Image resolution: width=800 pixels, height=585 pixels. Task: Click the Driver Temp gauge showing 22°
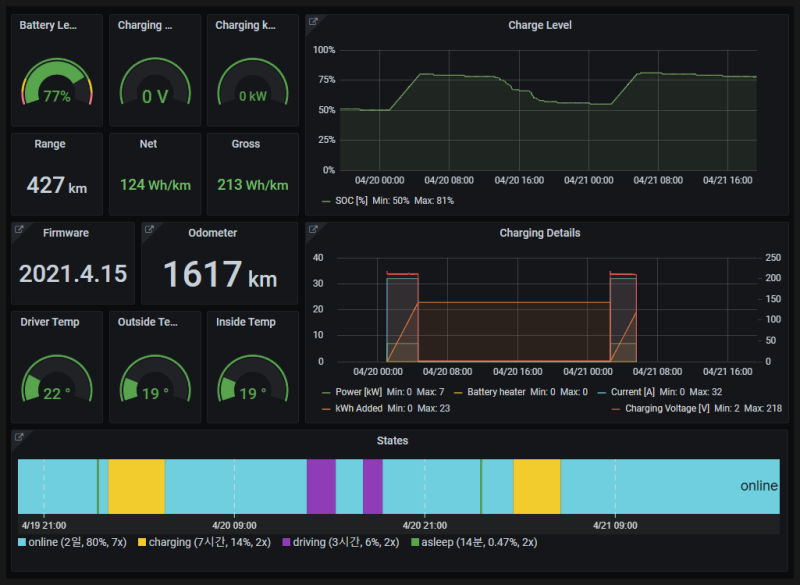pyautogui.click(x=57, y=380)
